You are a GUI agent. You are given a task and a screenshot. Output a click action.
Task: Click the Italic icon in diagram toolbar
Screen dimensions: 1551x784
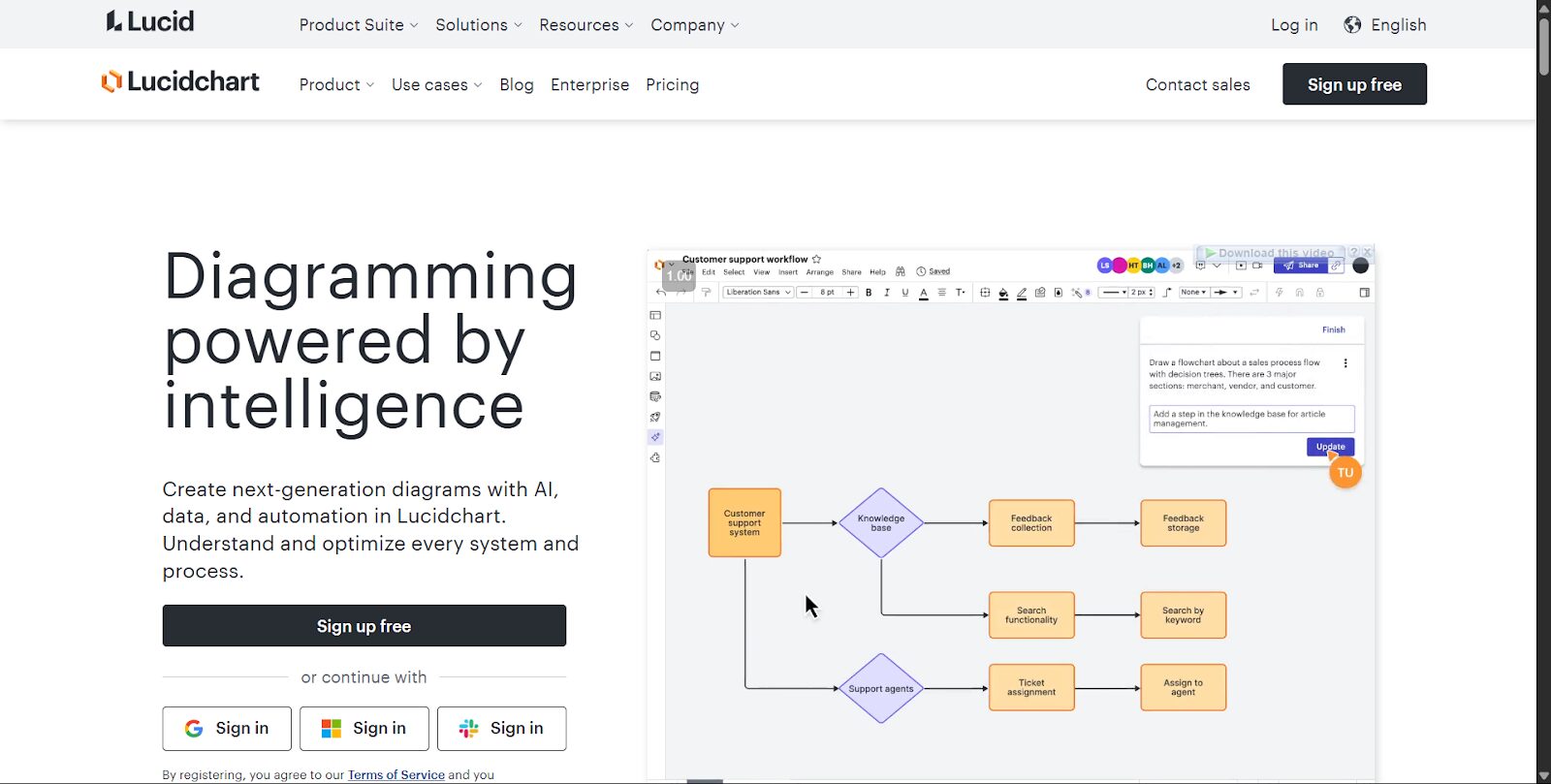click(887, 293)
